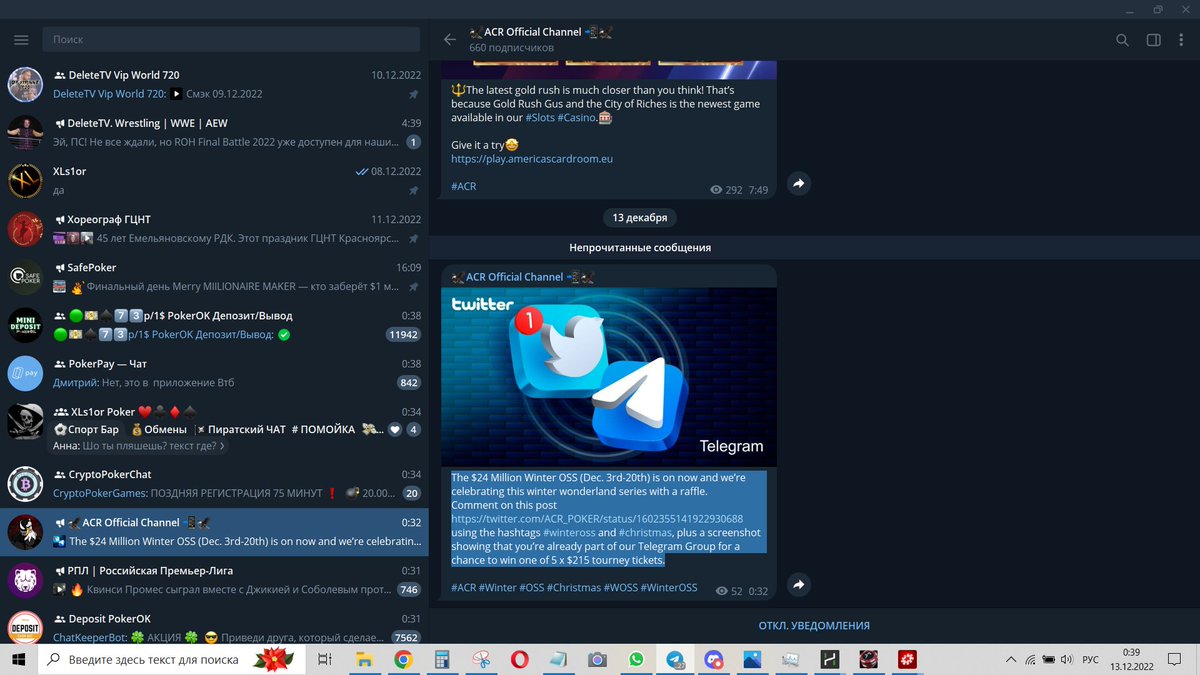Open the Camera app from taskbar

(597, 660)
